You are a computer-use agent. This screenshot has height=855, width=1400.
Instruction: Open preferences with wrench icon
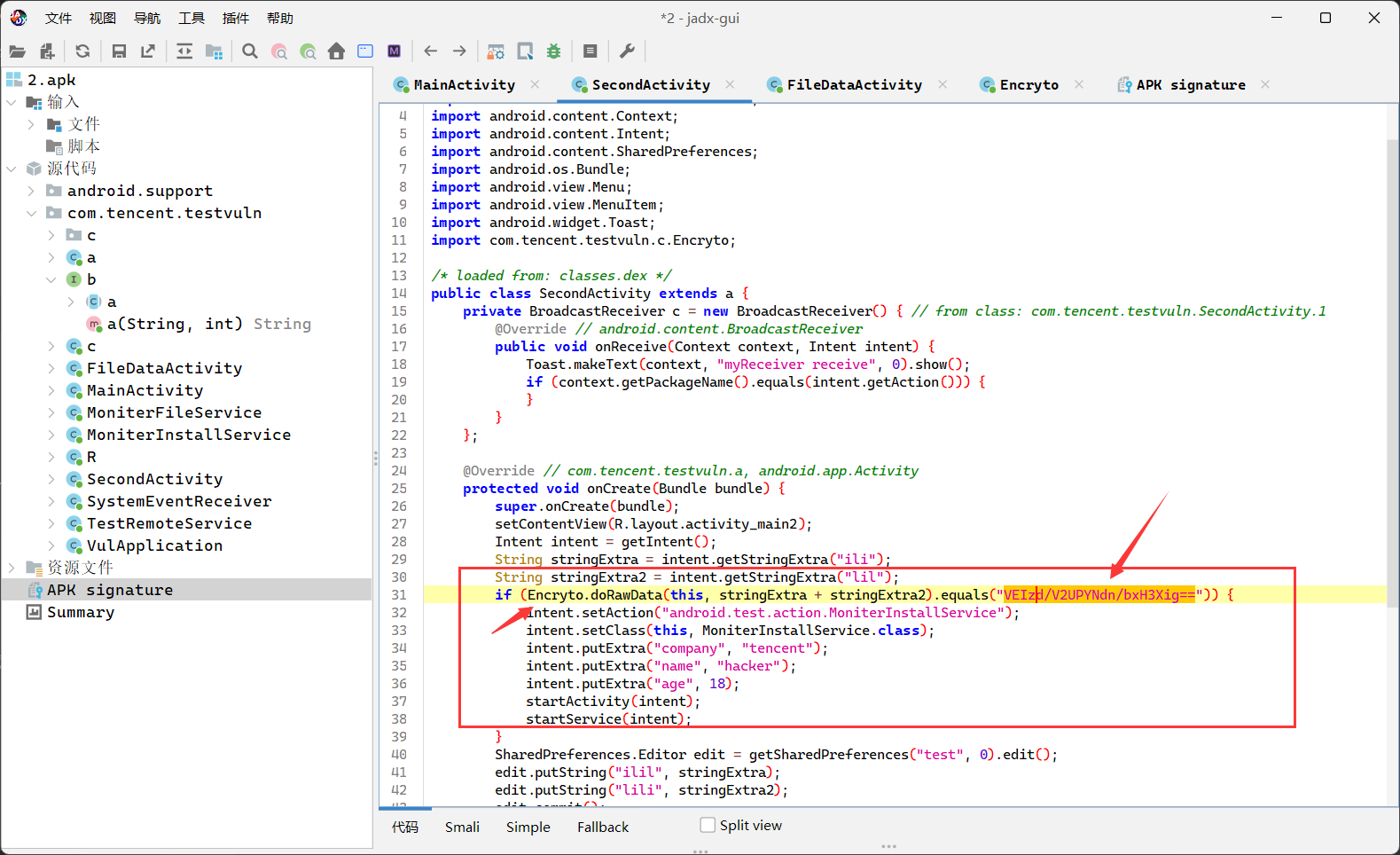click(627, 51)
